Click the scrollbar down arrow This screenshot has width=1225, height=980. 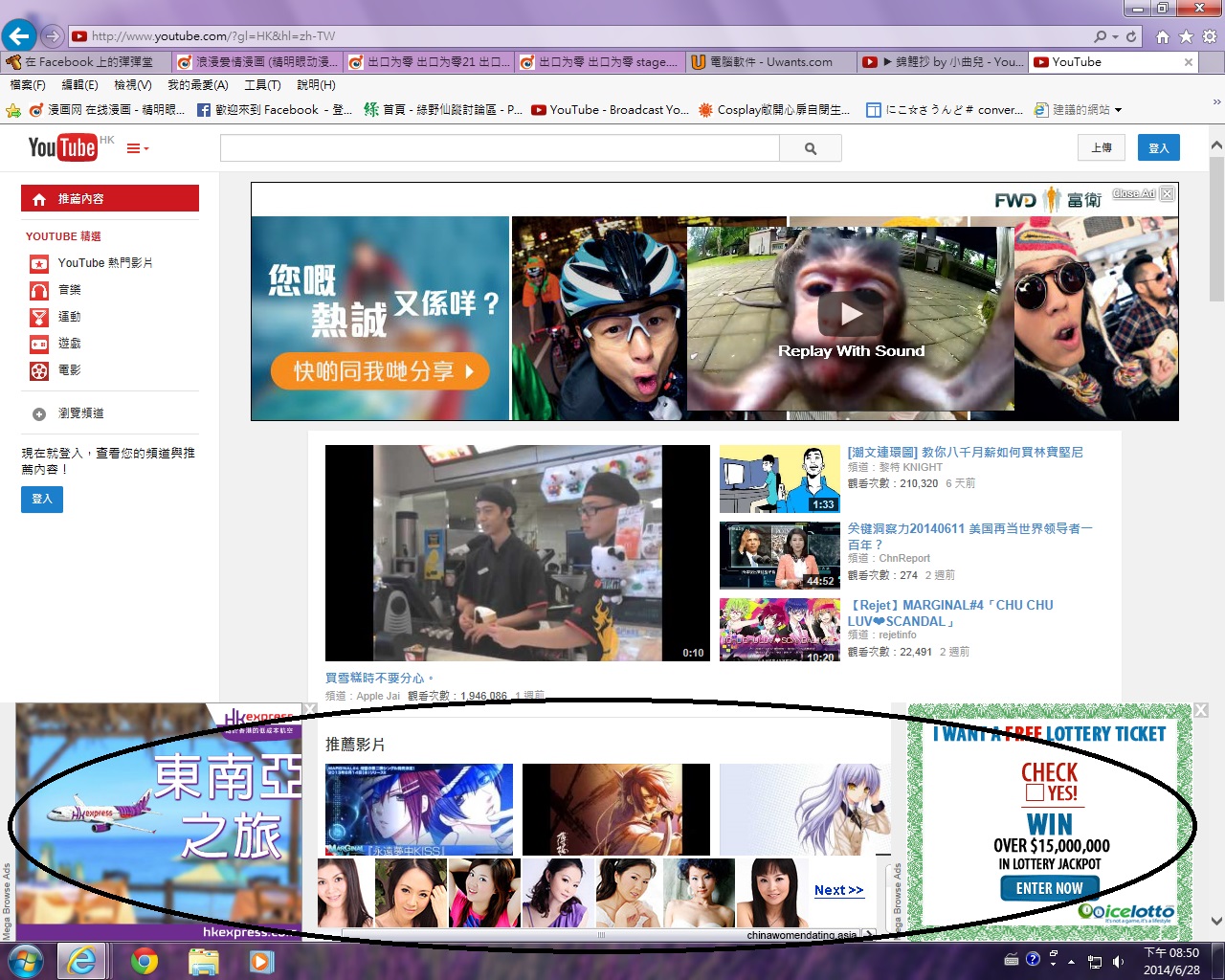pyautogui.click(x=1216, y=922)
